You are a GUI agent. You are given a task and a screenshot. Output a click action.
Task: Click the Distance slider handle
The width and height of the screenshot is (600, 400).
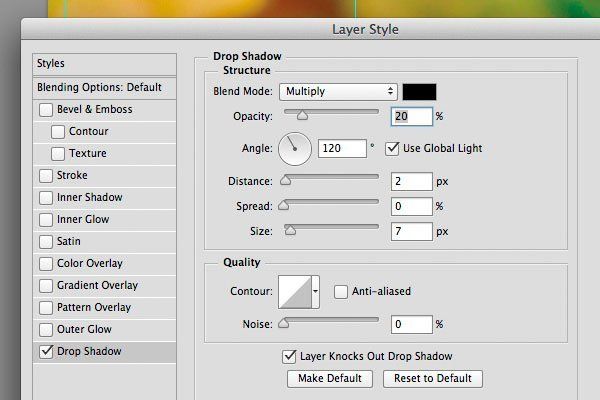(285, 180)
